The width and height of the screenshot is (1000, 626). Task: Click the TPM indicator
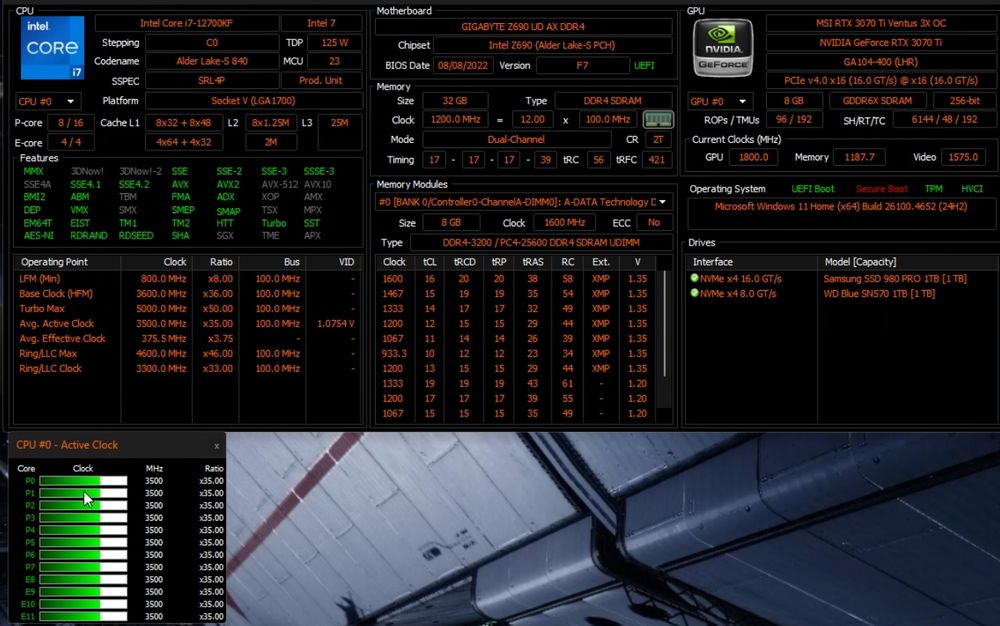(934, 189)
